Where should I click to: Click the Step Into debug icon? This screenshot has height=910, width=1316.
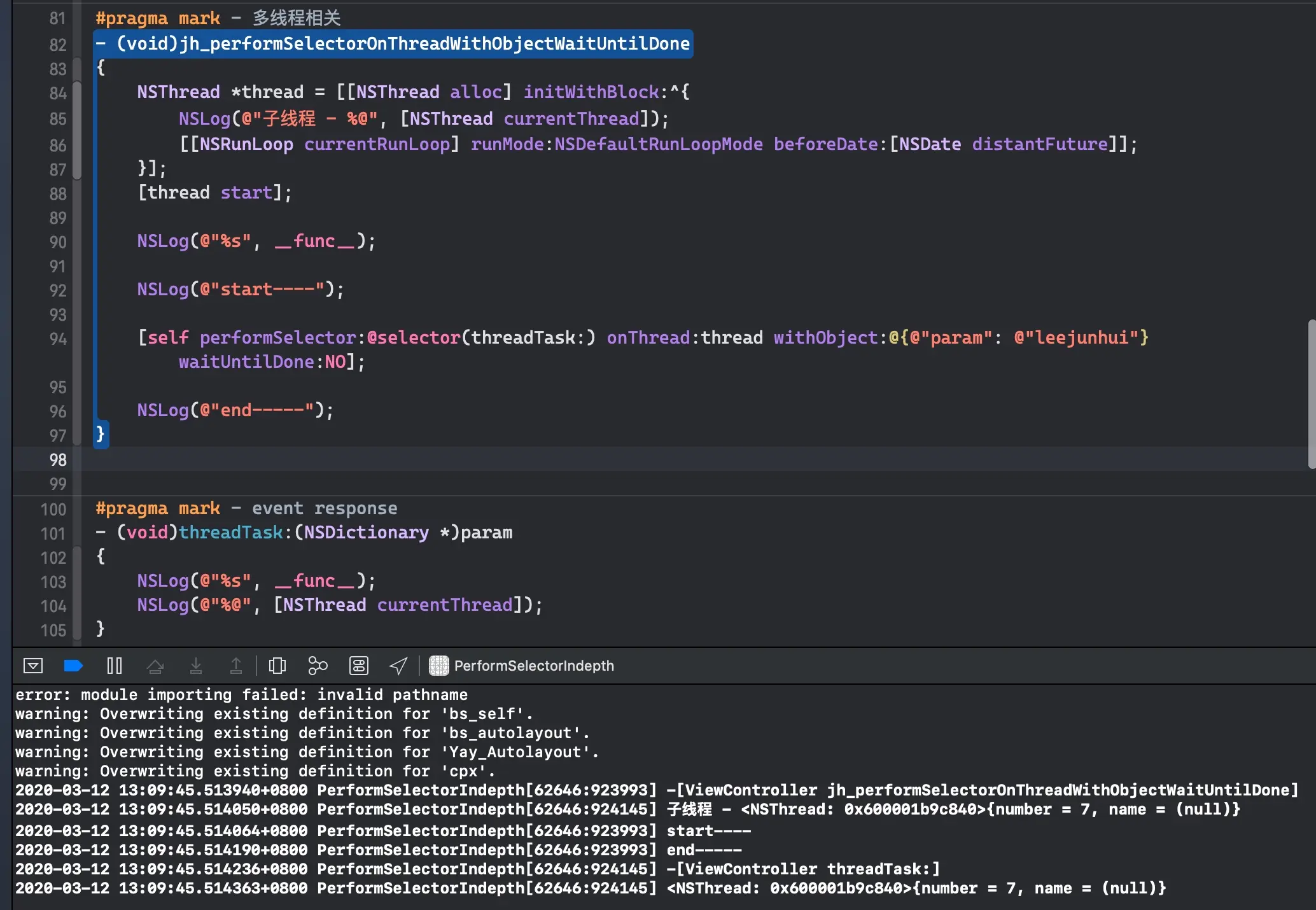click(196, 666)
